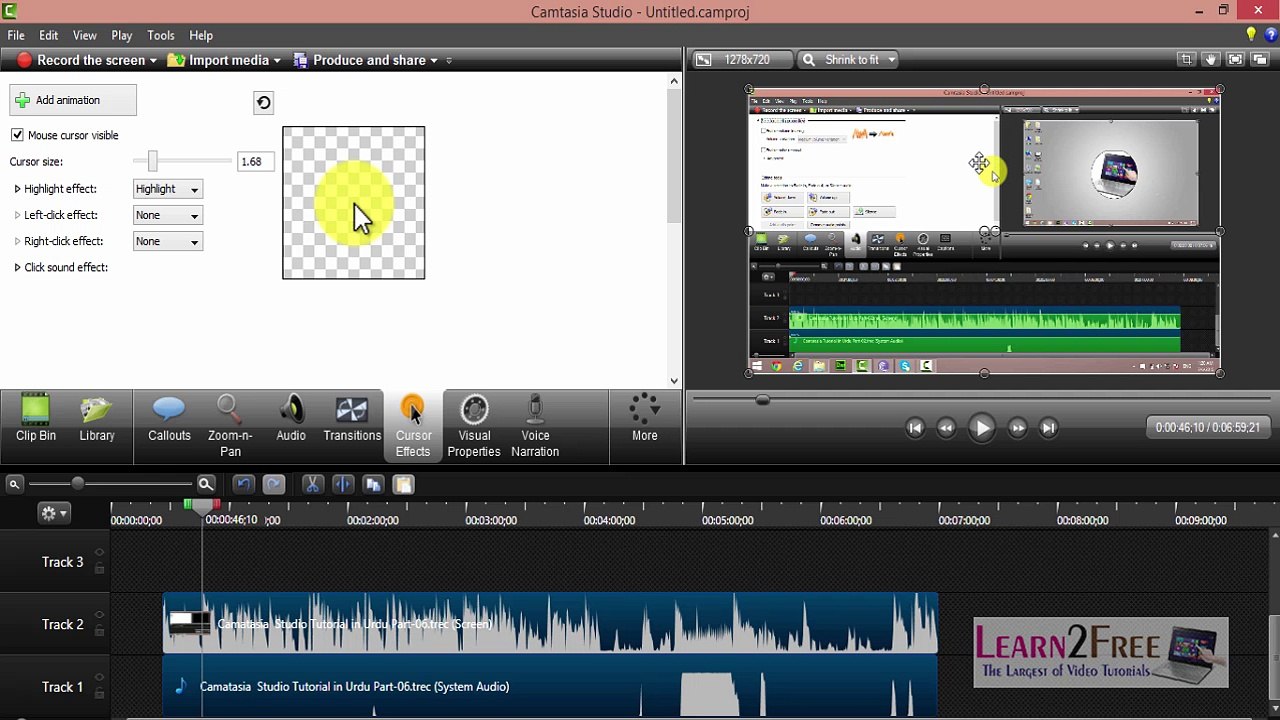Viewport: 1280px width, 720px height.
Task: Expand Right-click effect options
Action: tap(17, 241)
